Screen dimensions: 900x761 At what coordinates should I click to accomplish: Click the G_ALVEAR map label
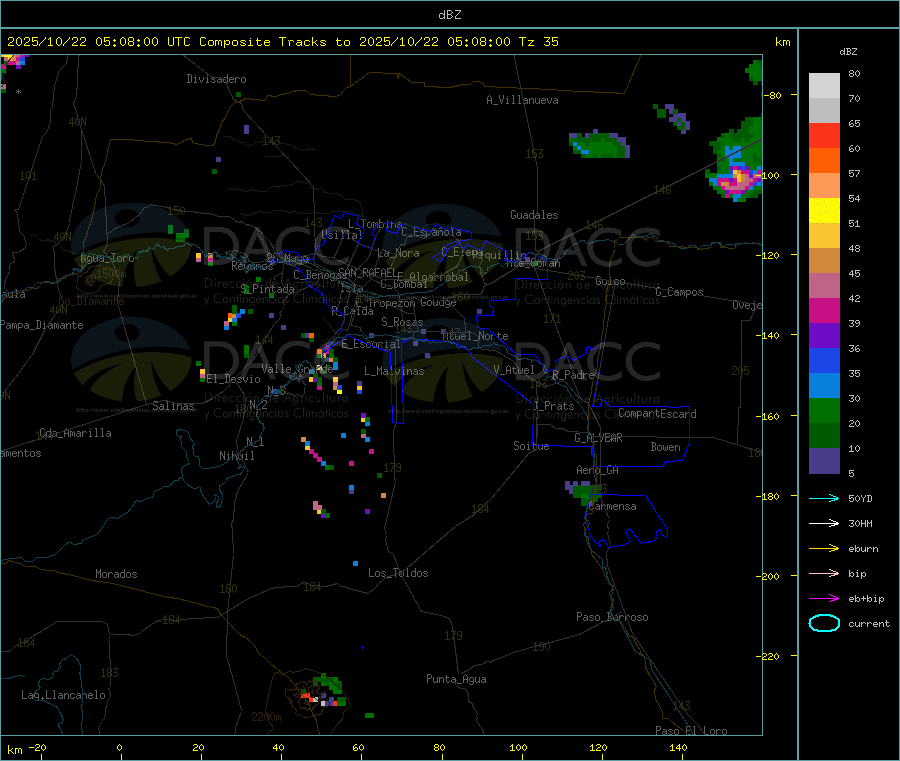[598, 438]
